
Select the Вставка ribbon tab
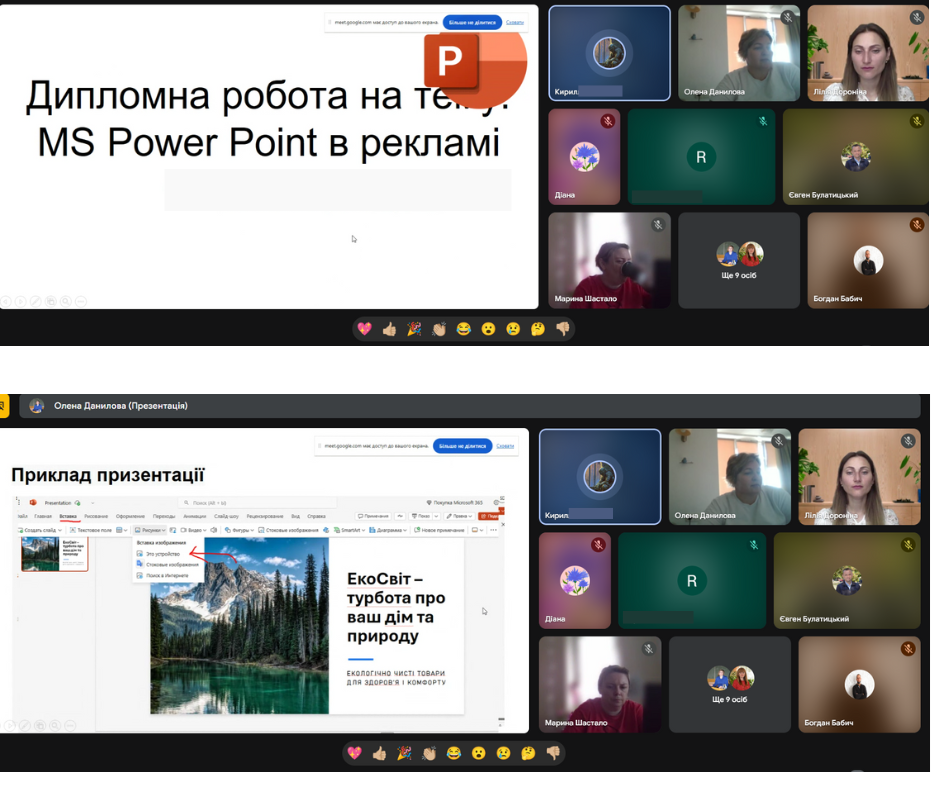(68, 516)
